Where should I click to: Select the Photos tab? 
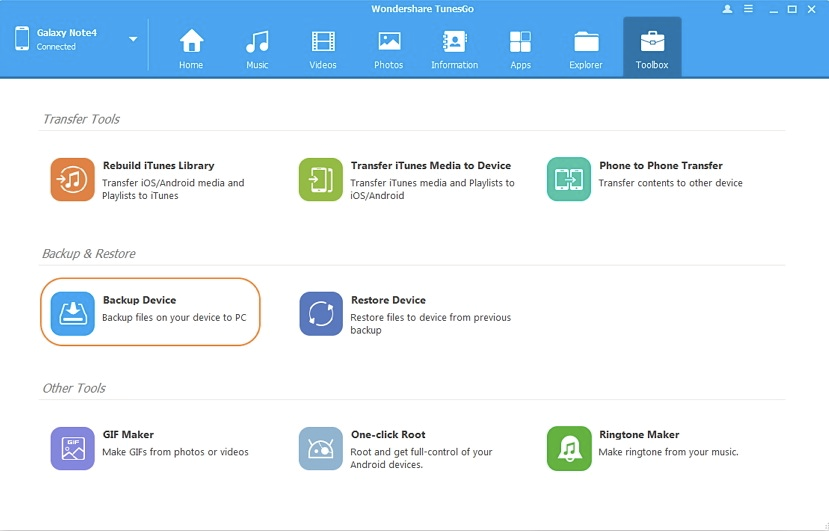pyautogui.click(x=389, y=48)
